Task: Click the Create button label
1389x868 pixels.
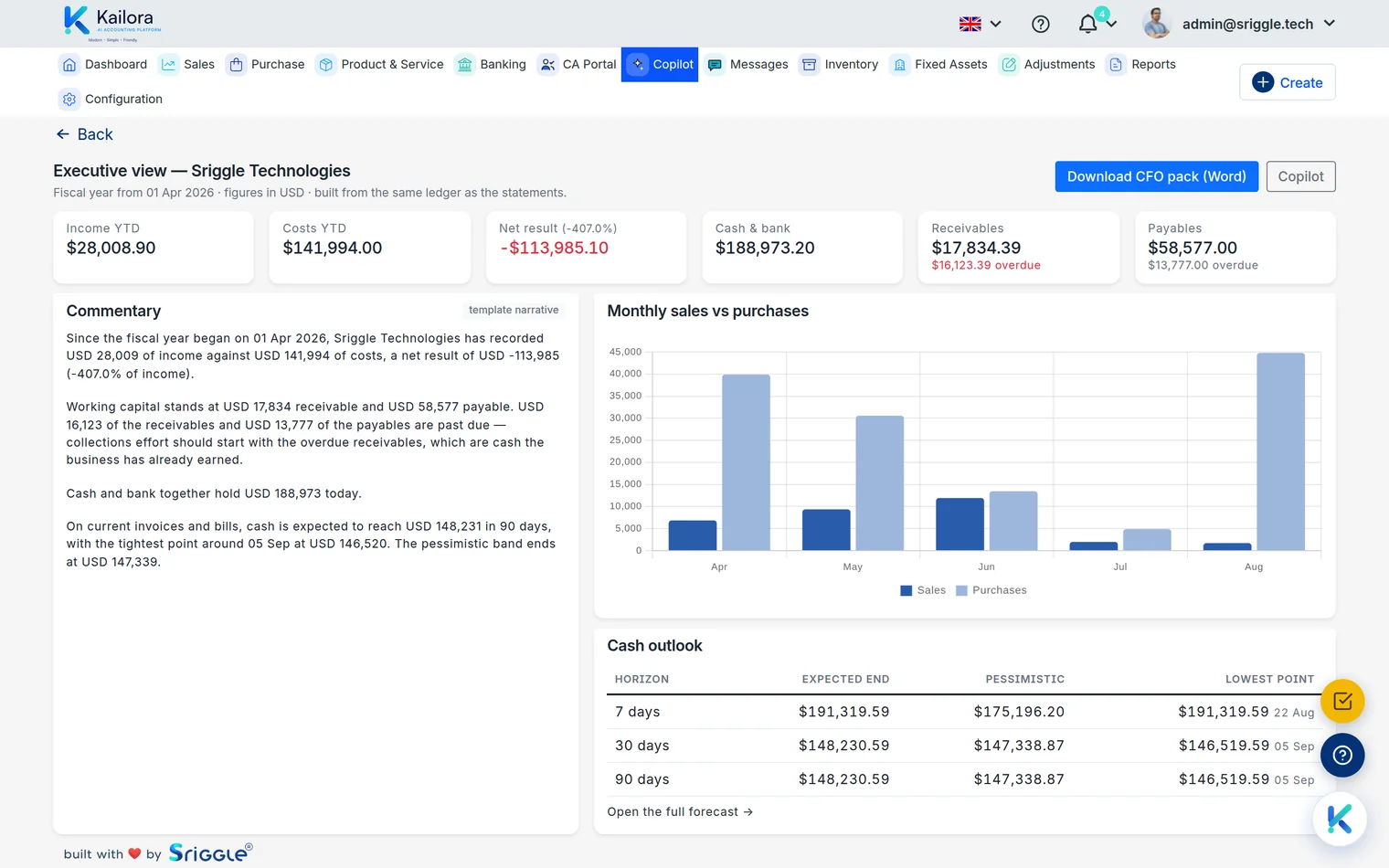Action: (1301, 83)
